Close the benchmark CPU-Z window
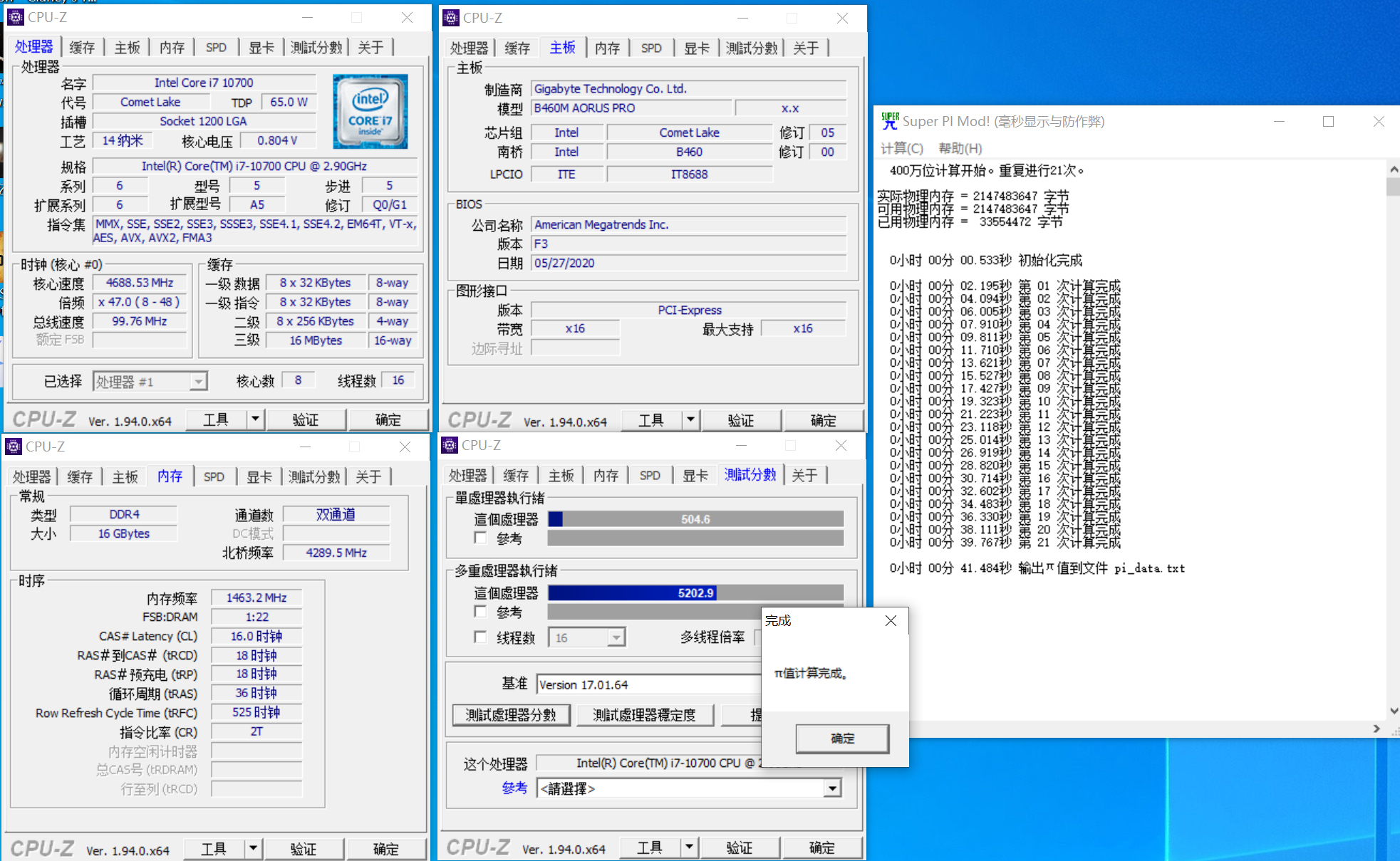The width and height of the screenshot is (1400, 861). point(841,445)
